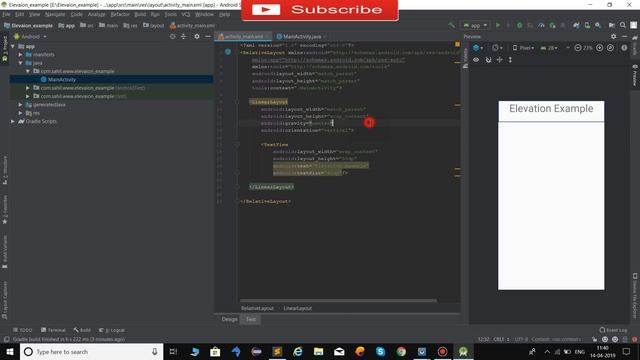Open Skype from the taskbar

380,351
